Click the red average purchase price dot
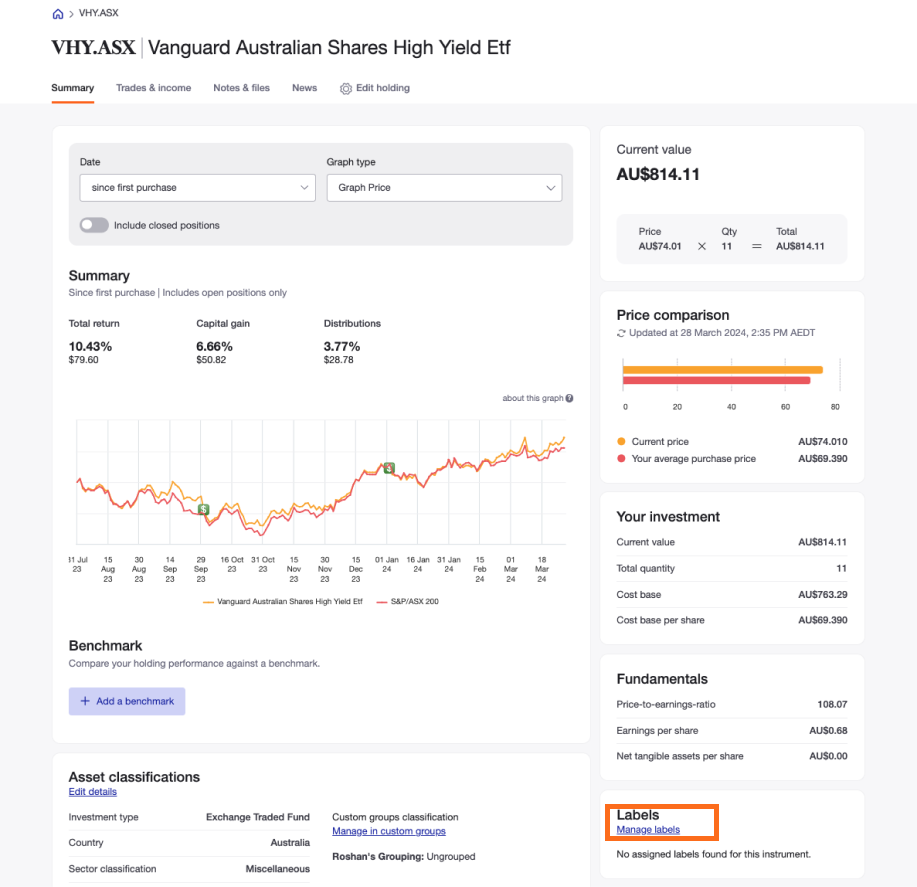This screenshot has width=917, height=887. pyautogui.click(x=621, y=458)
